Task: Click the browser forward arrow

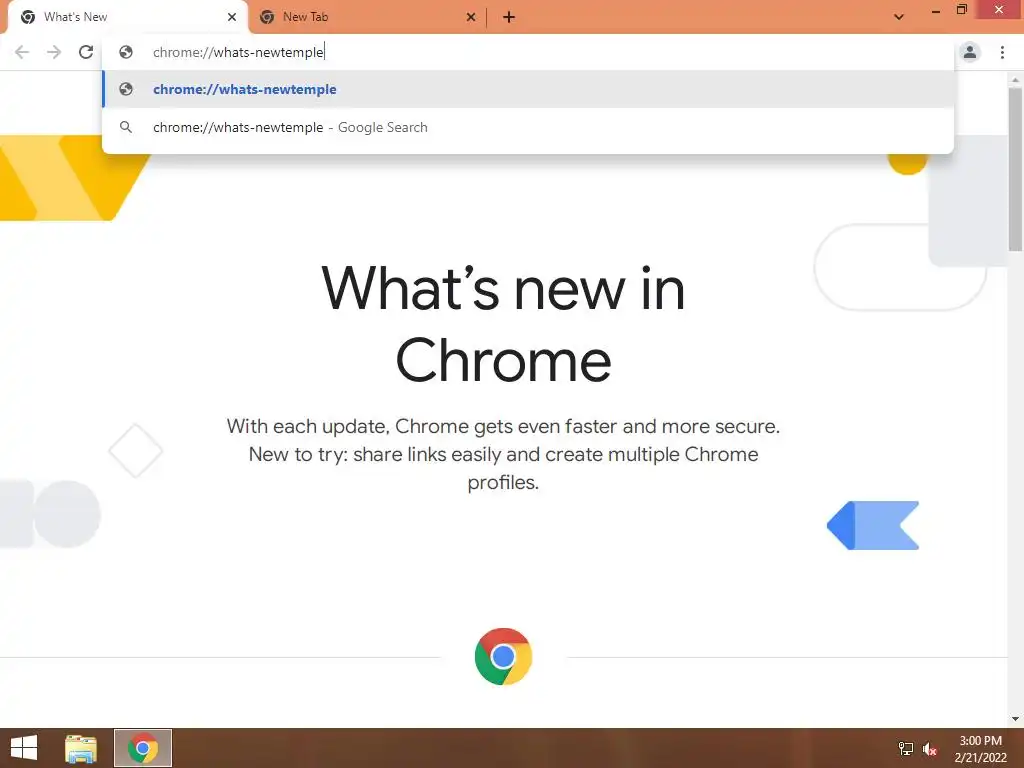Action: tap(54, 52)
